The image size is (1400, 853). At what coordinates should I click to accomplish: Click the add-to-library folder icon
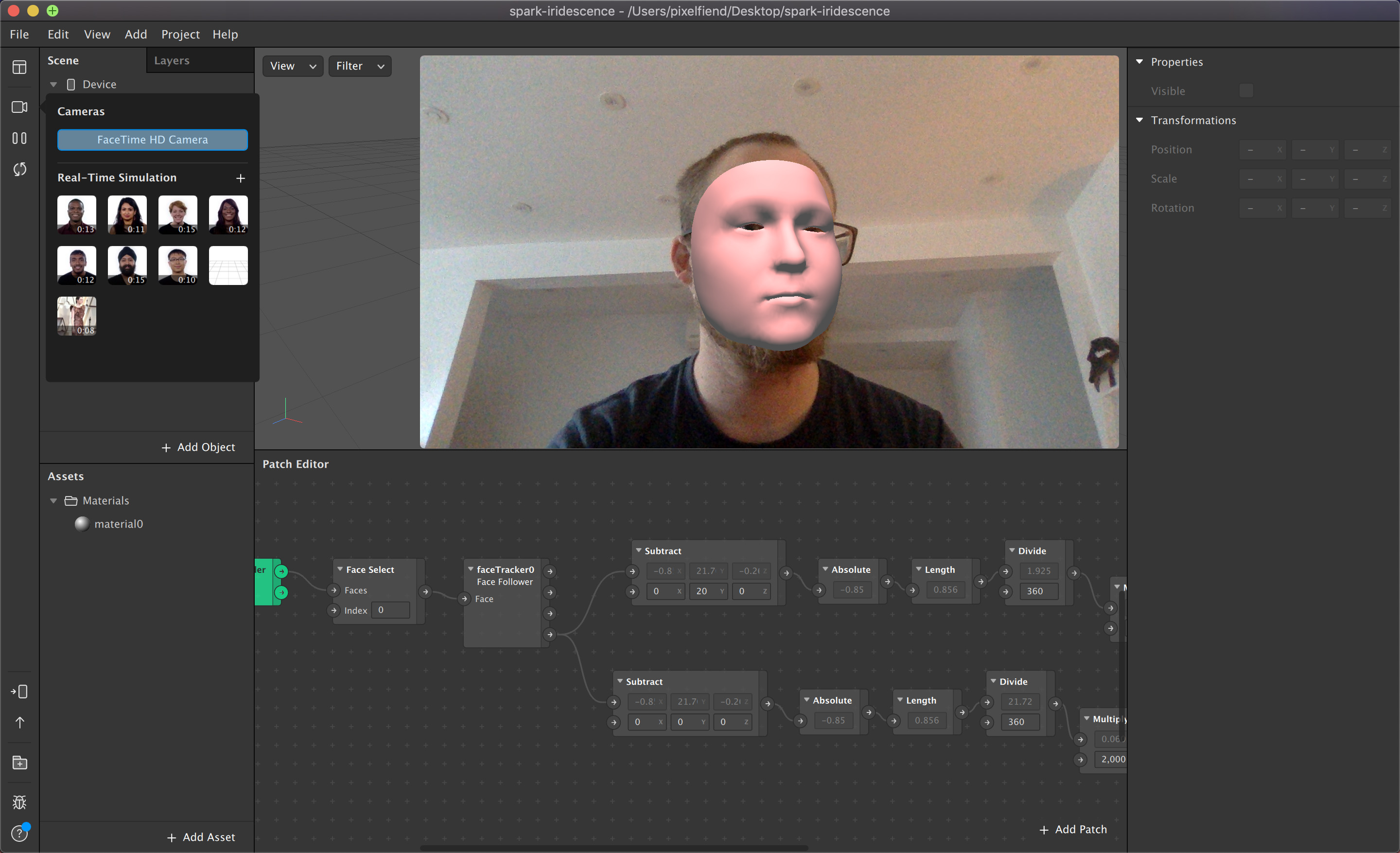pyautogui.click(x=19, y=763)
